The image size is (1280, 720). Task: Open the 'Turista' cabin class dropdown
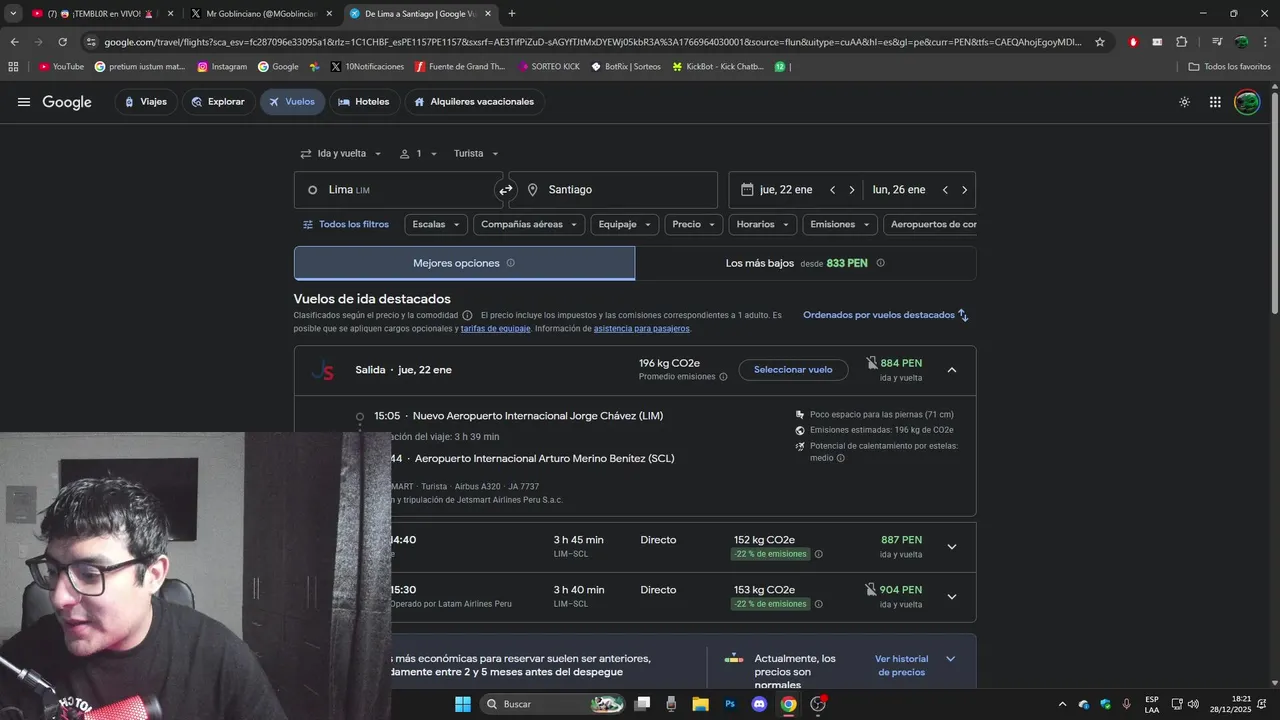pyautogui.click(x=476, y=154)
